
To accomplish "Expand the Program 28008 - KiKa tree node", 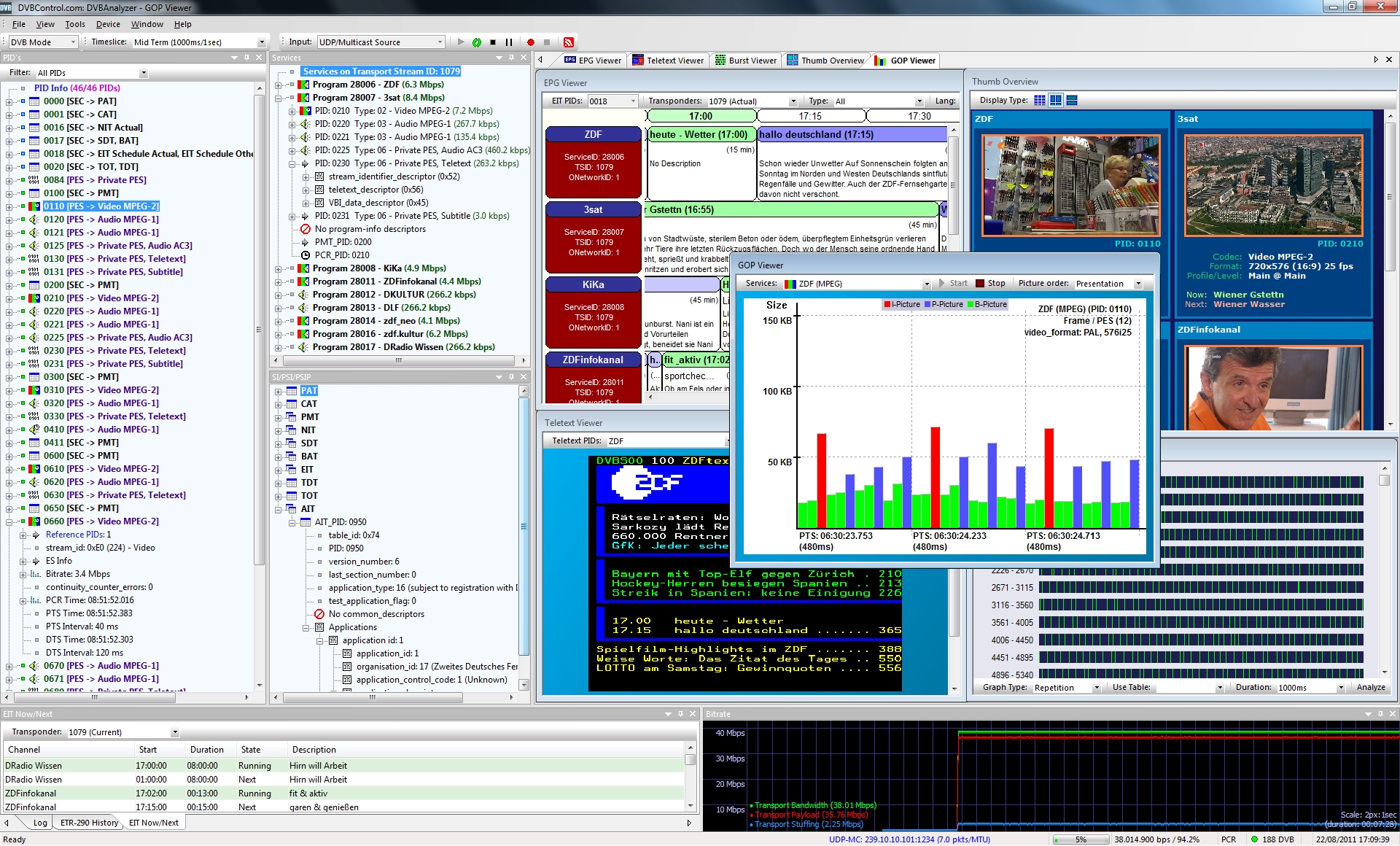I will point(280,268).
